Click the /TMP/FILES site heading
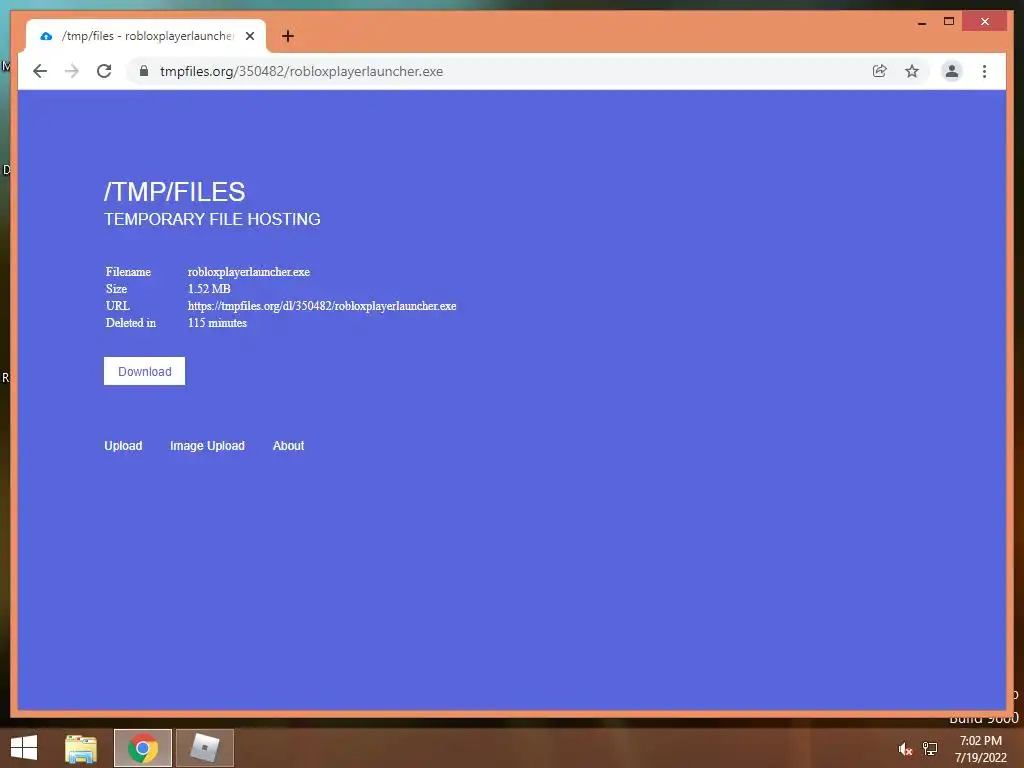 (174, 192)
